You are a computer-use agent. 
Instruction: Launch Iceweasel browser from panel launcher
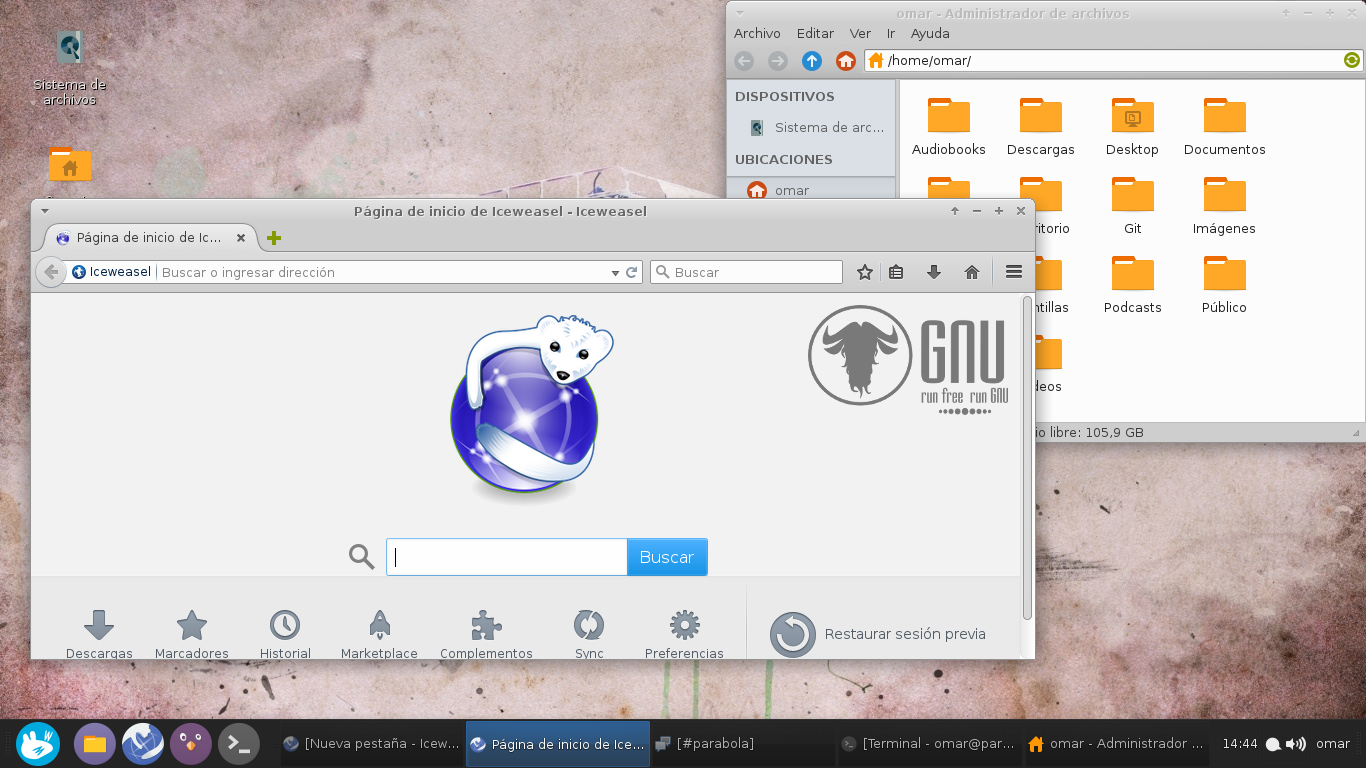point(143,744)
